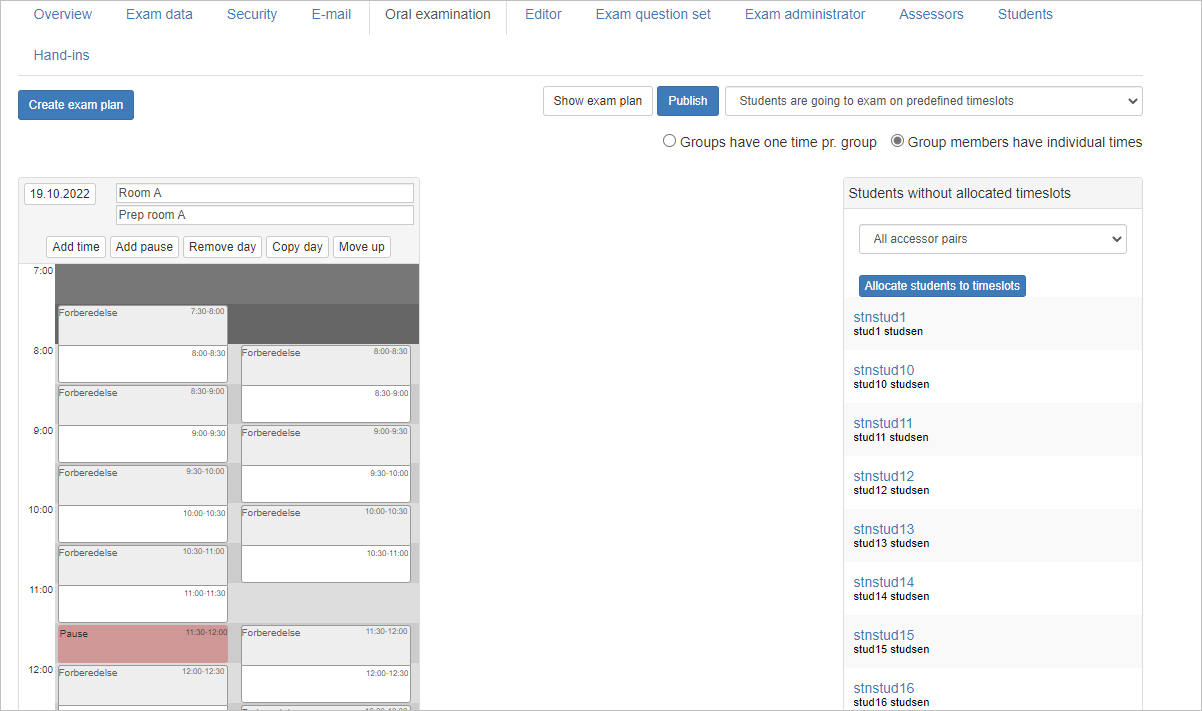Go to the E-mail tab
Viewport: 1202px width, 711px height.
pos(331,14)
